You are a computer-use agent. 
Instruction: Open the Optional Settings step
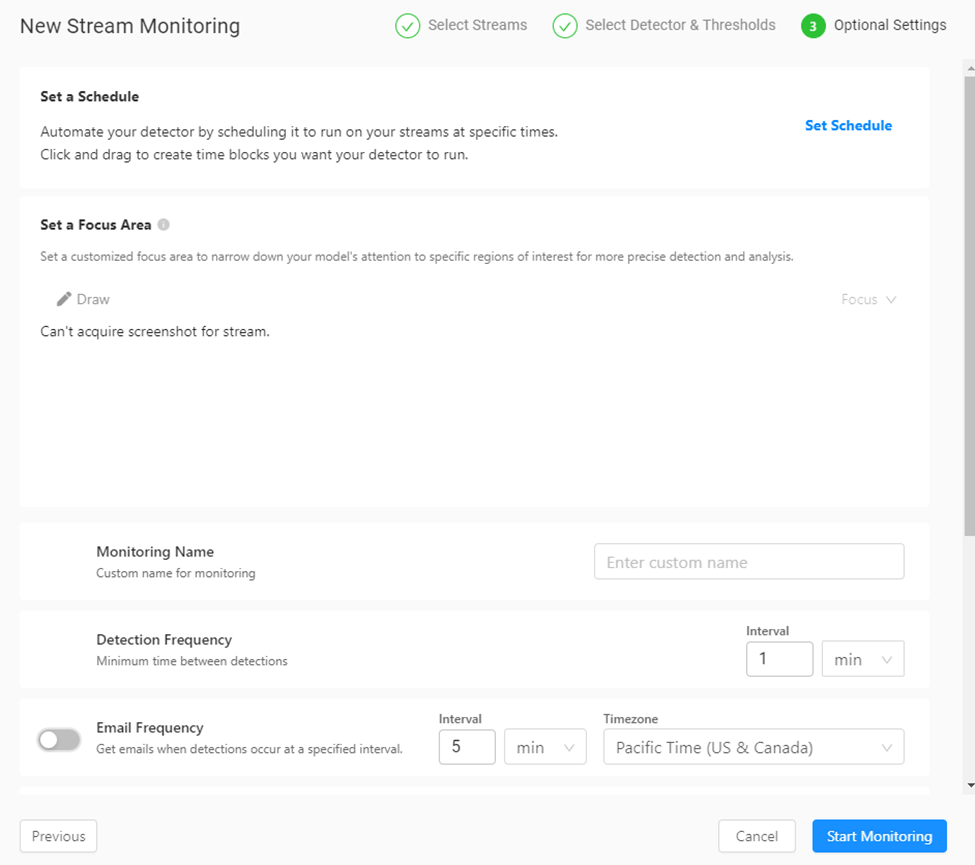(889, 25)
